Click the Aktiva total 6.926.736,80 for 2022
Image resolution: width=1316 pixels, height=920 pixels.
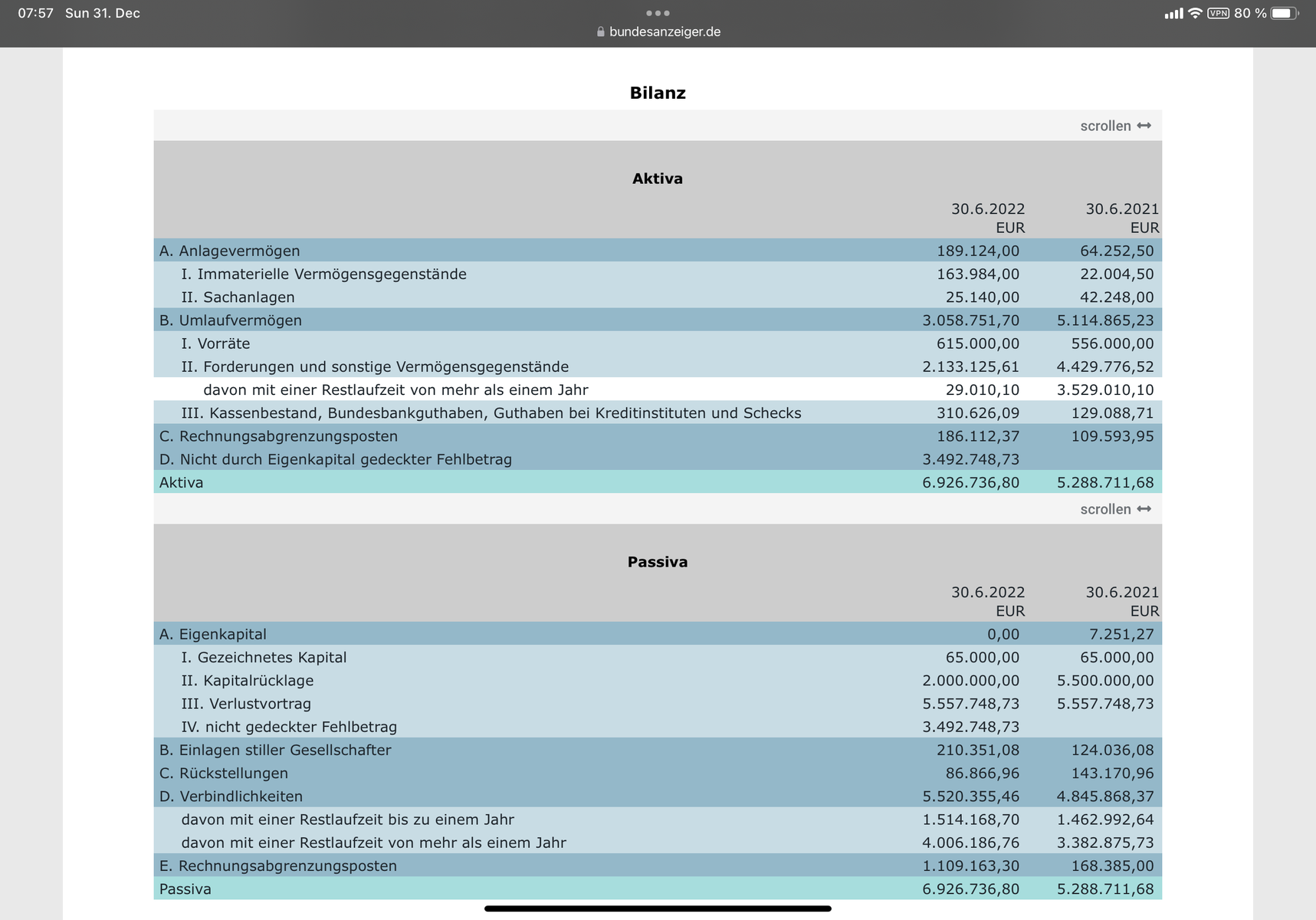(970, 482)
